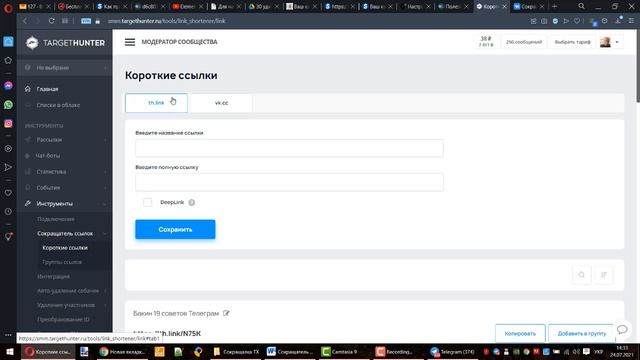The image size is (640, 360).
Task: Open Сокращалка ТХ folder in taskbar
Action: (x=237, y=351)
